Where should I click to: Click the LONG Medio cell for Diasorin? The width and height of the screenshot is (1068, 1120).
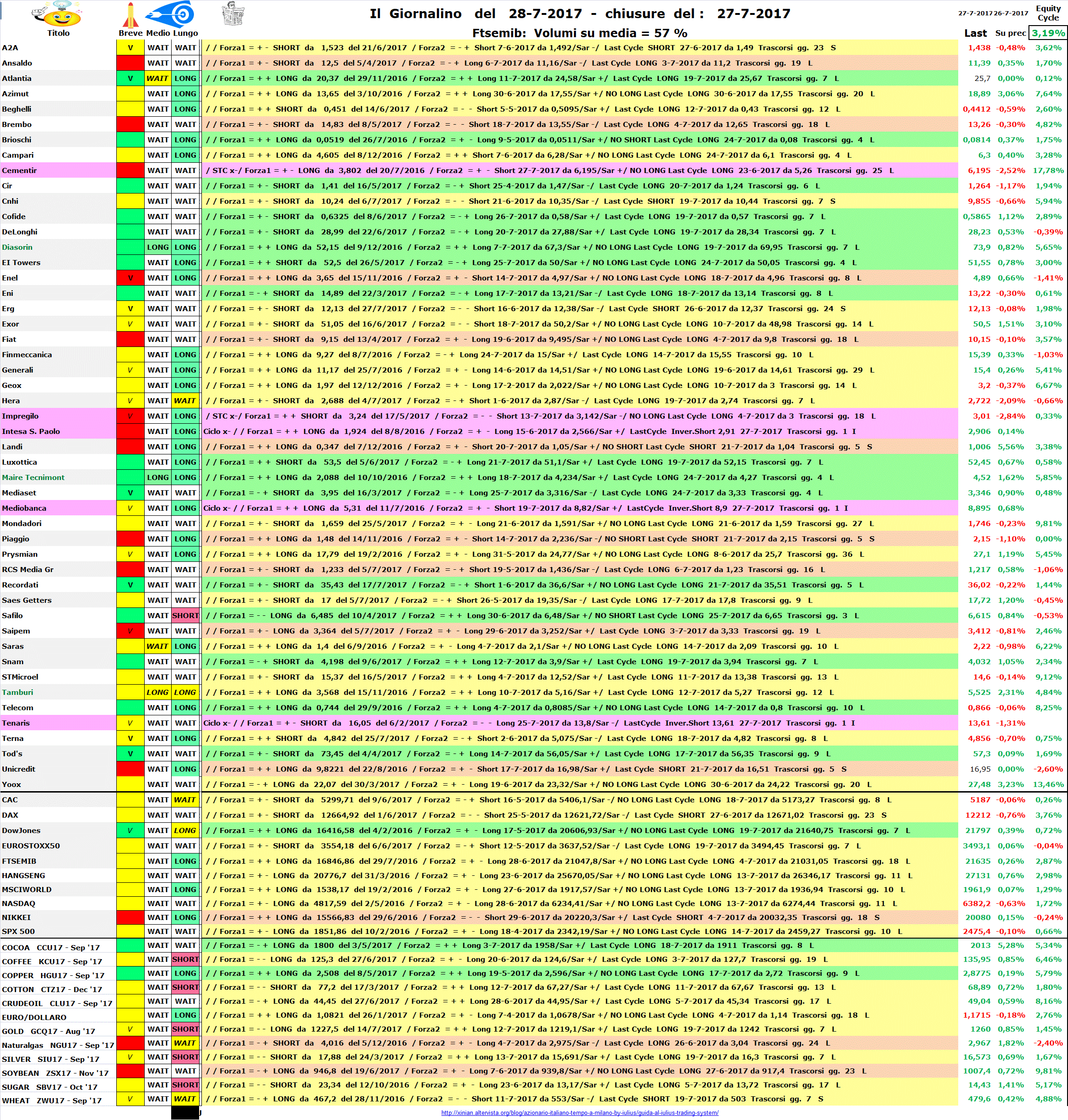pyautogui.click(x=158, y=247)
